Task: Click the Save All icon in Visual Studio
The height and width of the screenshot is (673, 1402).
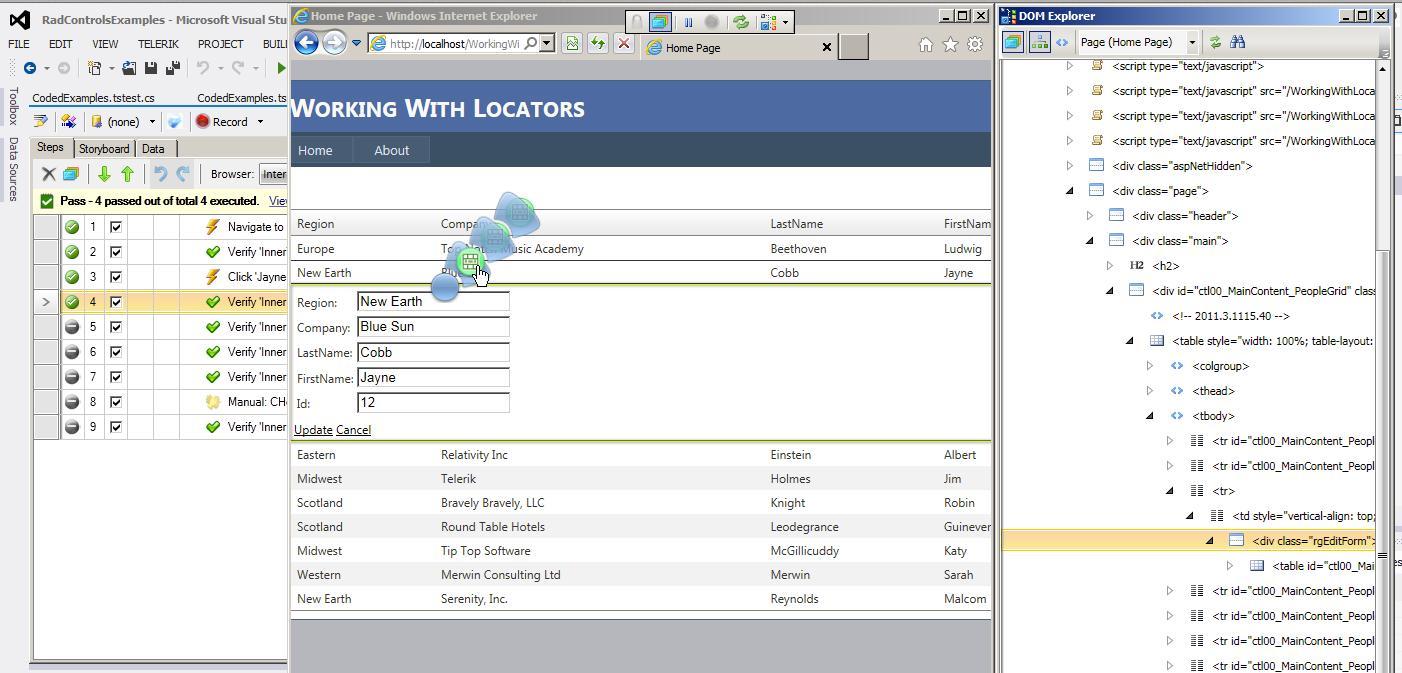Action: click(x=172, y=68)
